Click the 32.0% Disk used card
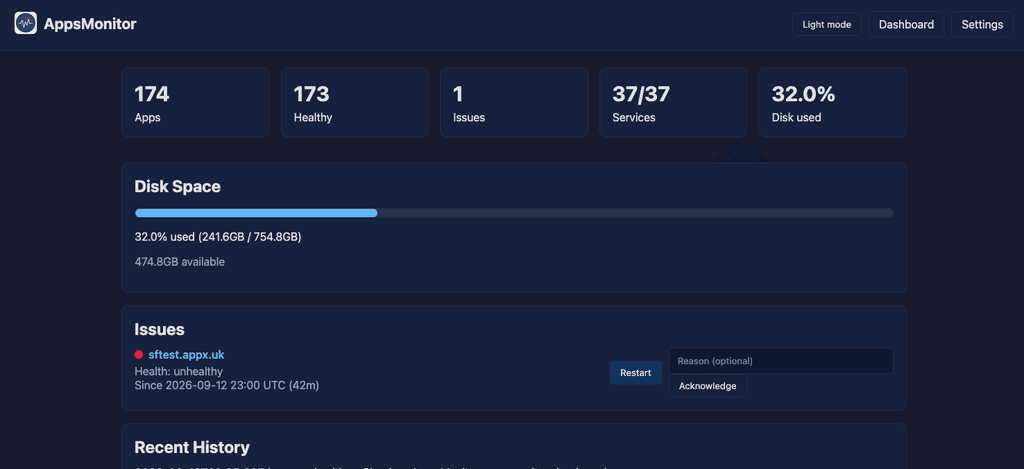 point(832,103)
